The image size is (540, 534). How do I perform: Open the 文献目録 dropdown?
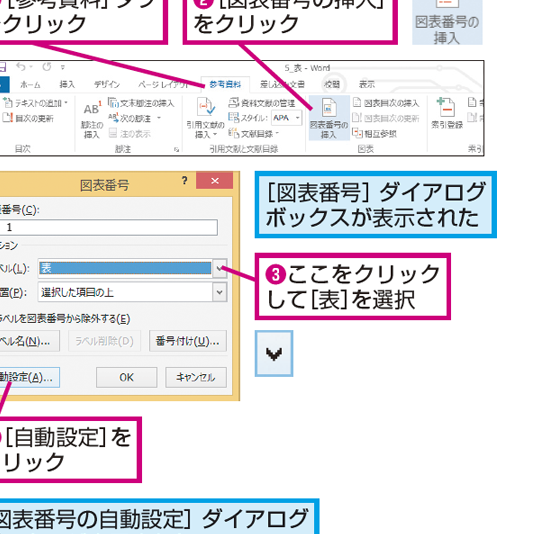[x=254, y=134]
